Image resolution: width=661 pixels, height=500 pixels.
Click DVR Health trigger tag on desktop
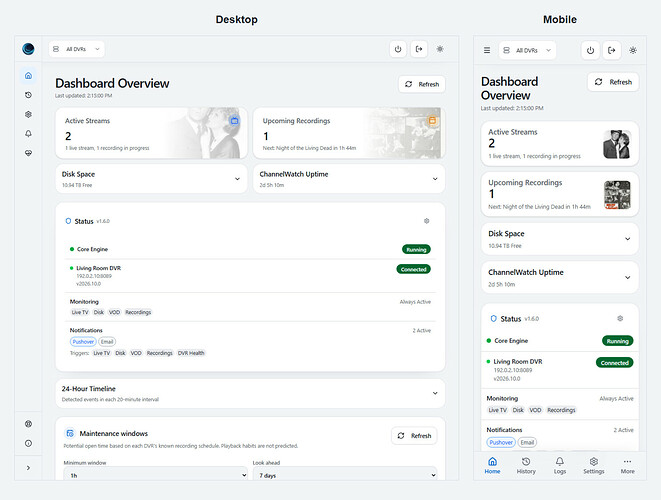tap(191, 353)
